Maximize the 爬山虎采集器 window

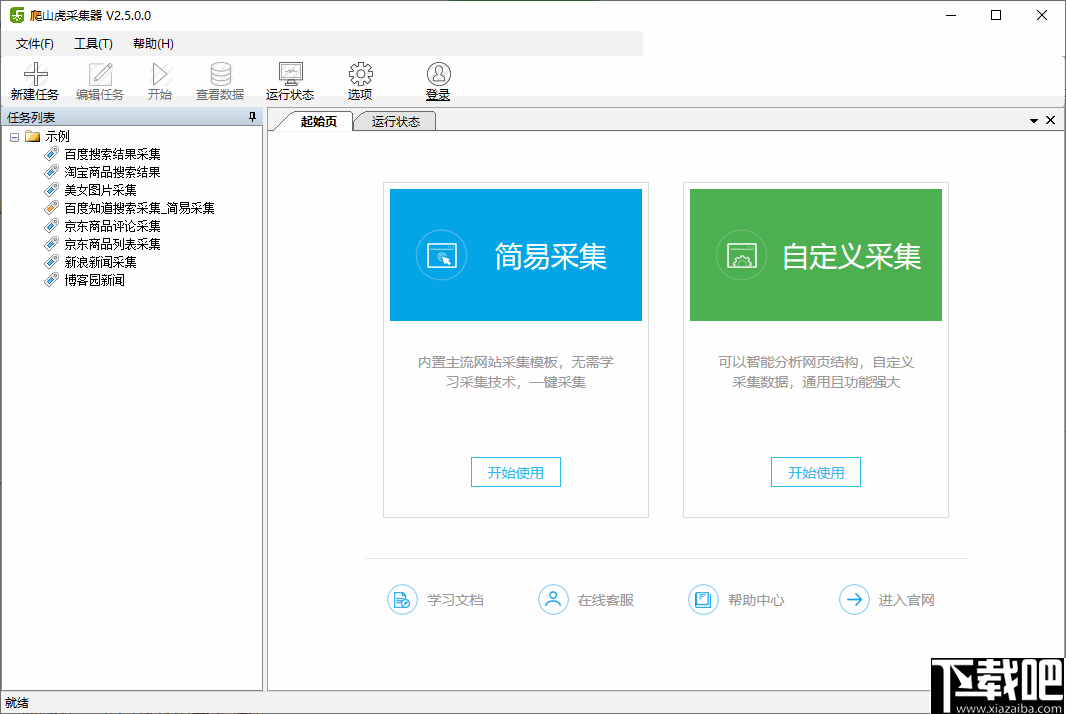pyautogui.click(x=996, y=15)
